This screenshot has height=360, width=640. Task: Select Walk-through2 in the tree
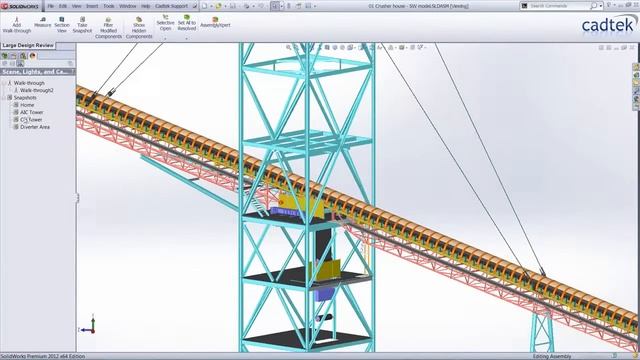click(37, 90)
